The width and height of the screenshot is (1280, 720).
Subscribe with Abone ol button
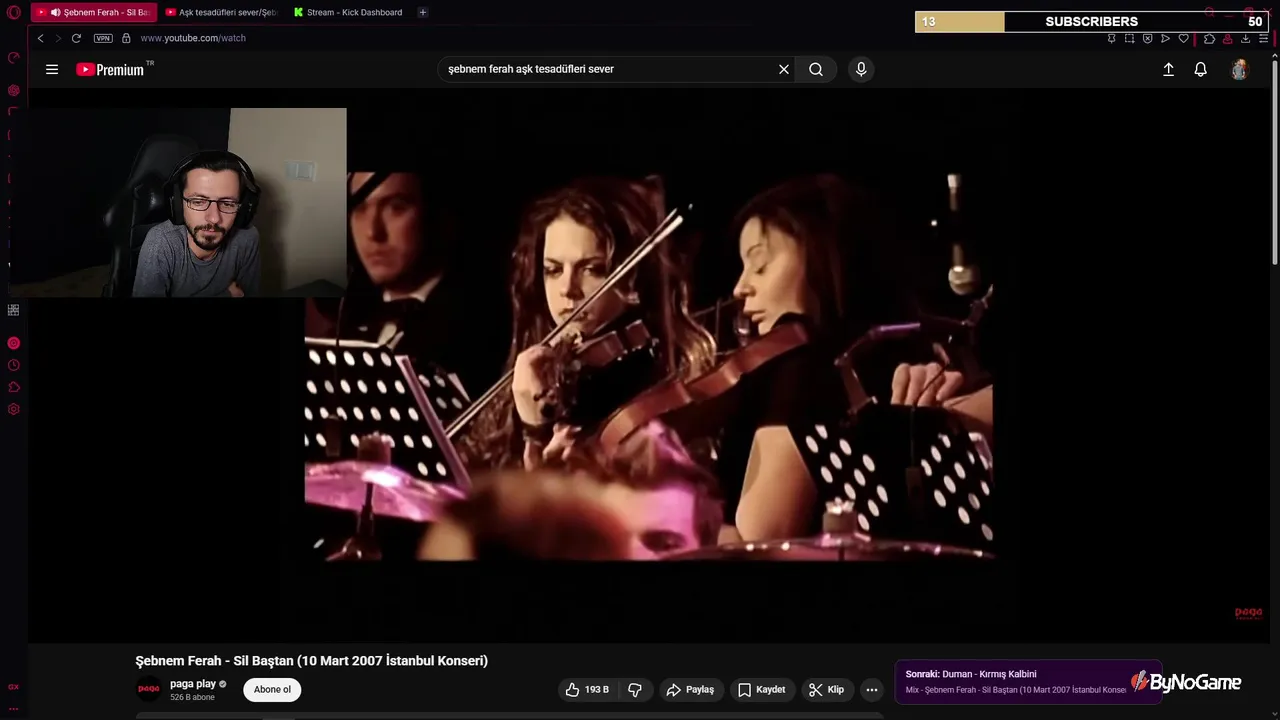[x=272, y=689]
